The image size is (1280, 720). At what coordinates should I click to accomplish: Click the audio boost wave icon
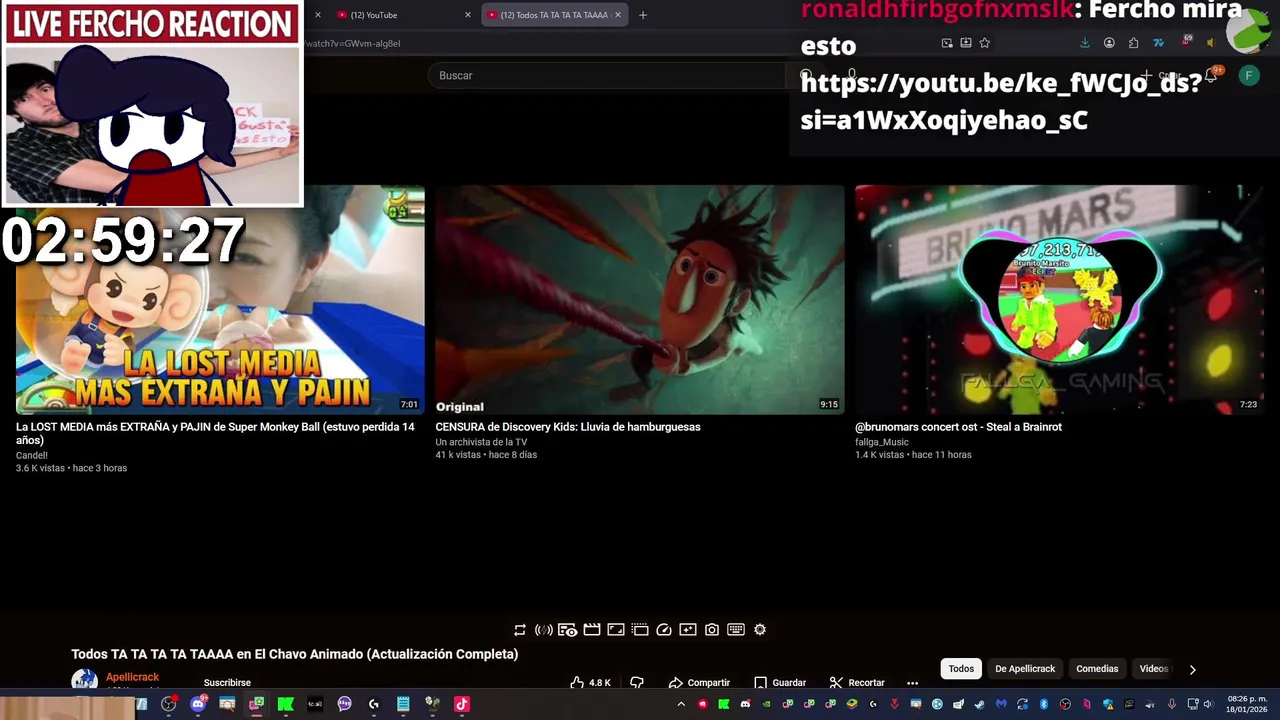pyautogui.click(x=544, y=630)
